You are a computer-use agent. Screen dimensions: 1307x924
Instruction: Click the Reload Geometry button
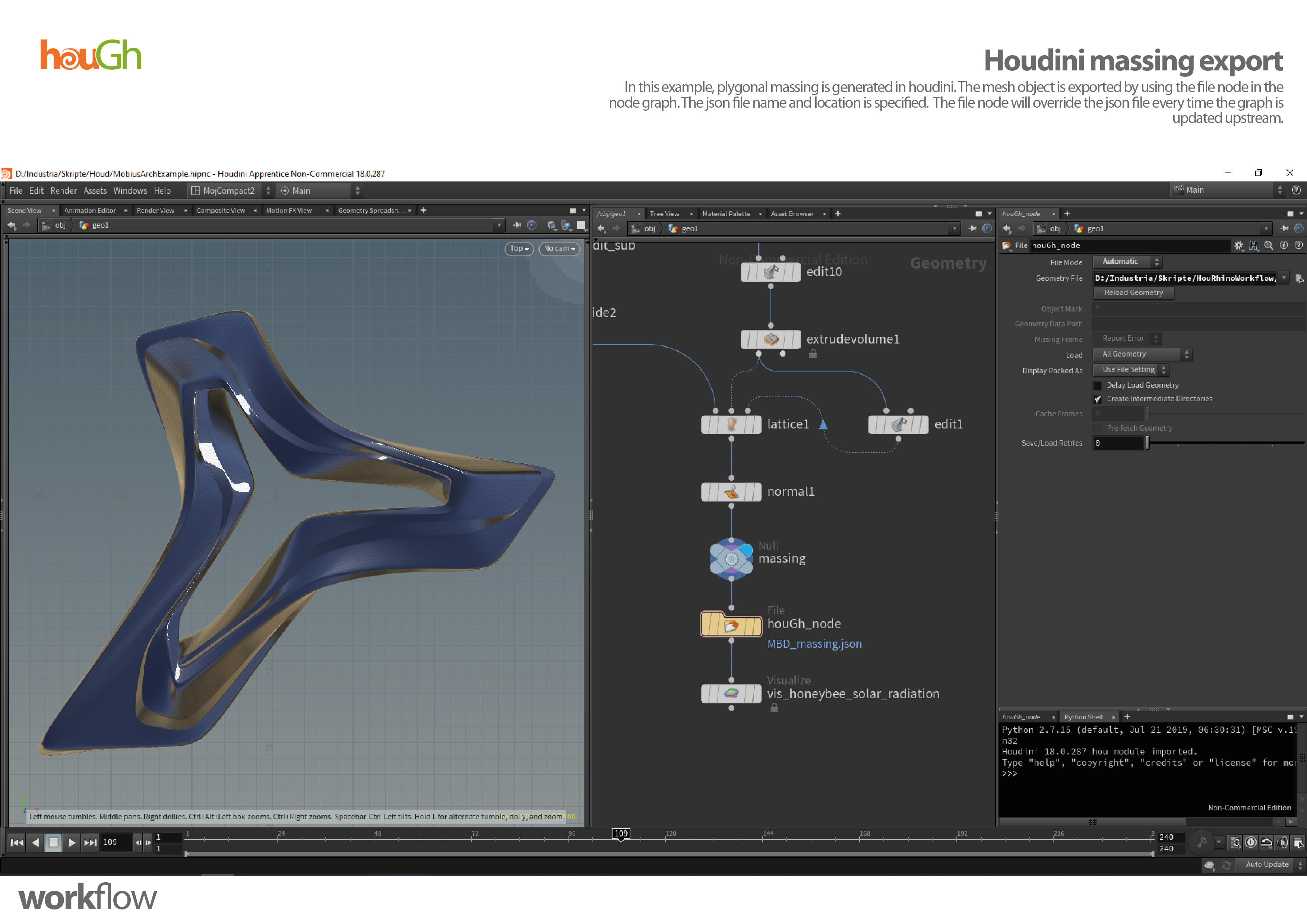(1134, 293)
